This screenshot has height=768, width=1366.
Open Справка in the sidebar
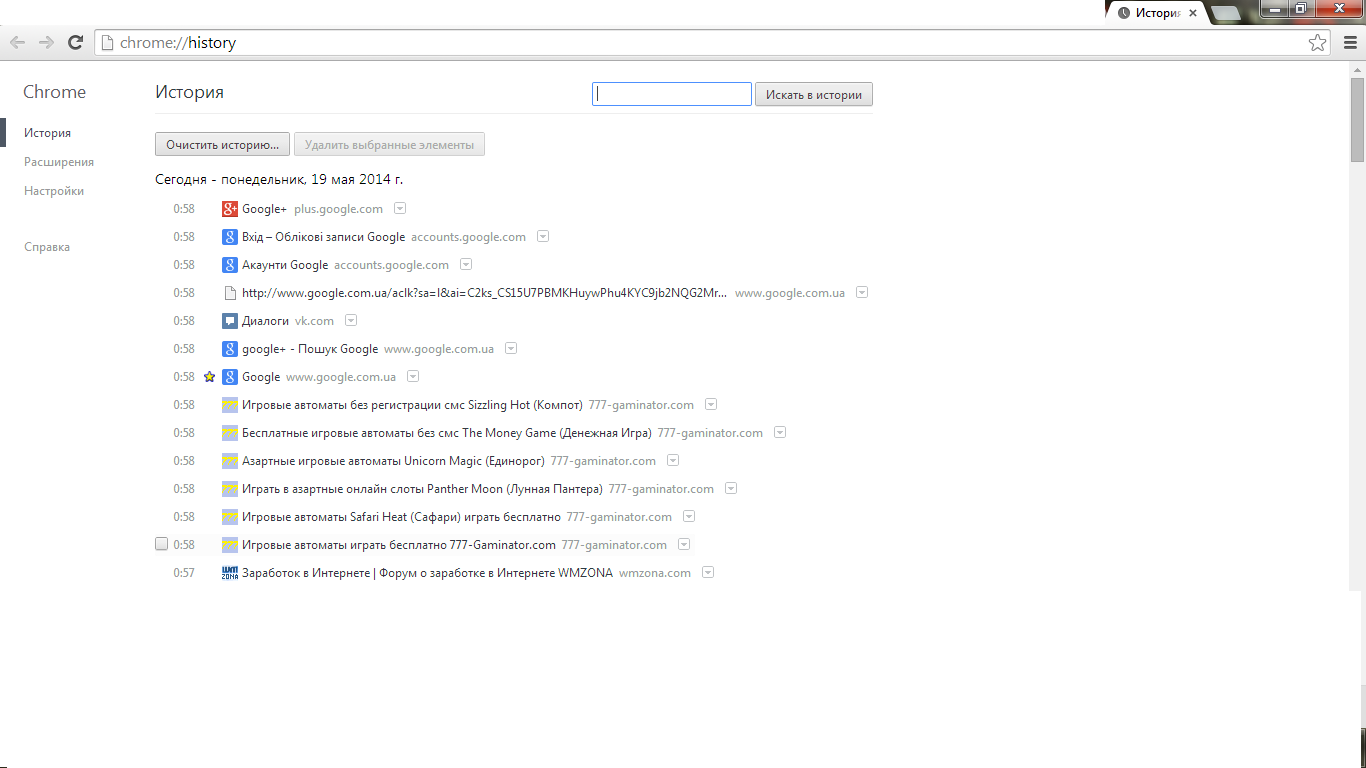point(47,247)
